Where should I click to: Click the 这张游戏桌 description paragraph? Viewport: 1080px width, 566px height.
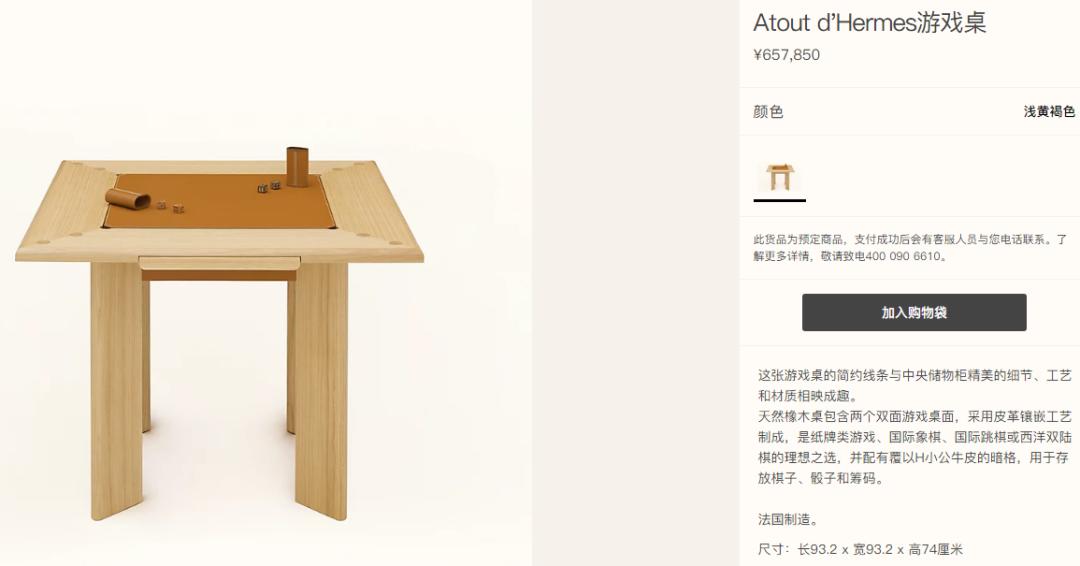point(915,426)
